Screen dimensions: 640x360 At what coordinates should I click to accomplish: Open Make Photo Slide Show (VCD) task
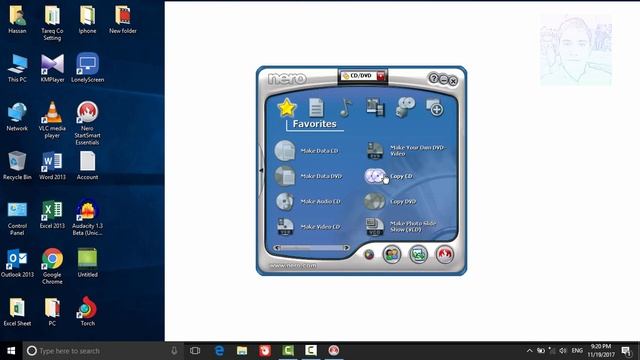tap(401, 227)
